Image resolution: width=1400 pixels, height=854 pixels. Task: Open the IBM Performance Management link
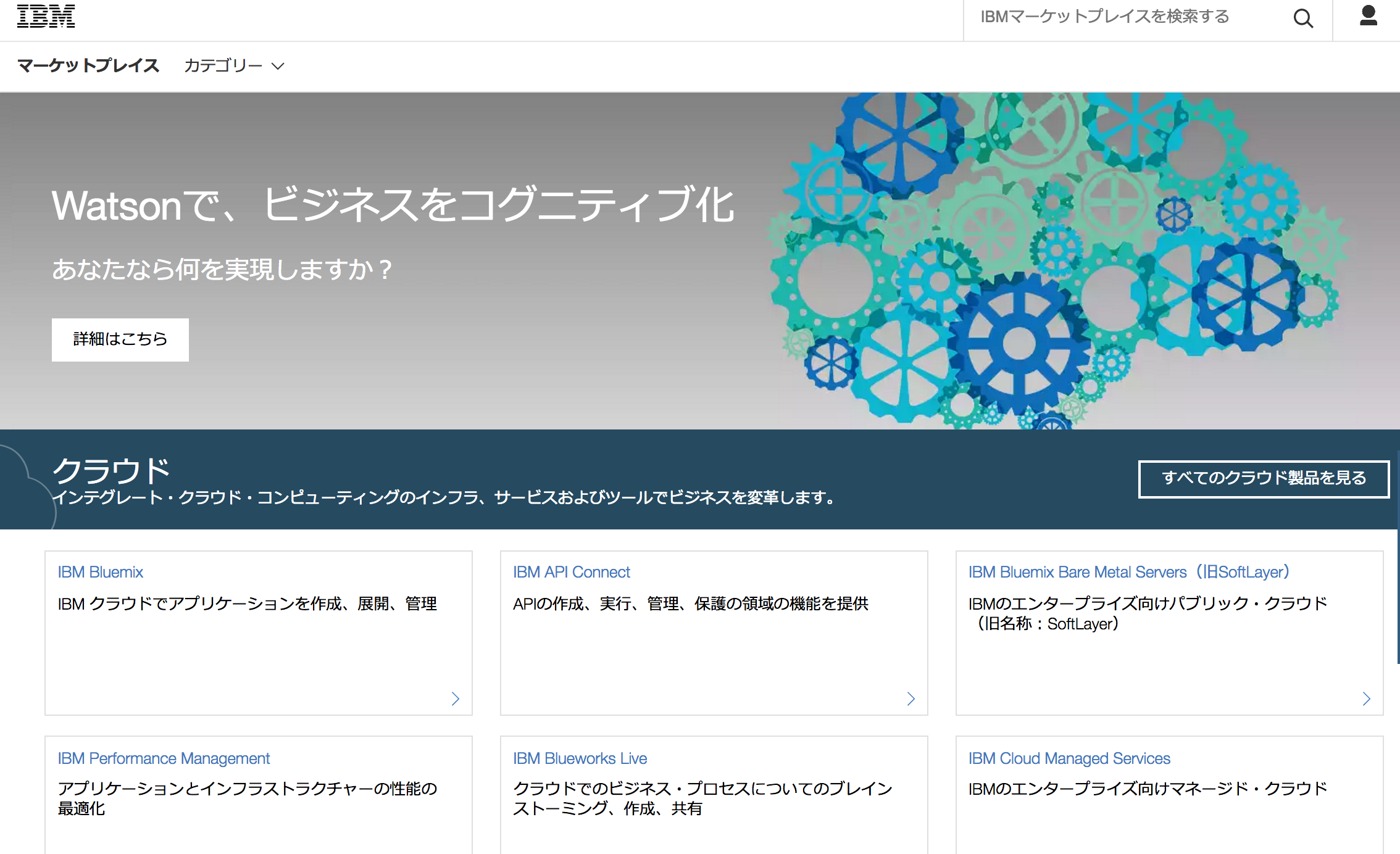coord(164,758)
